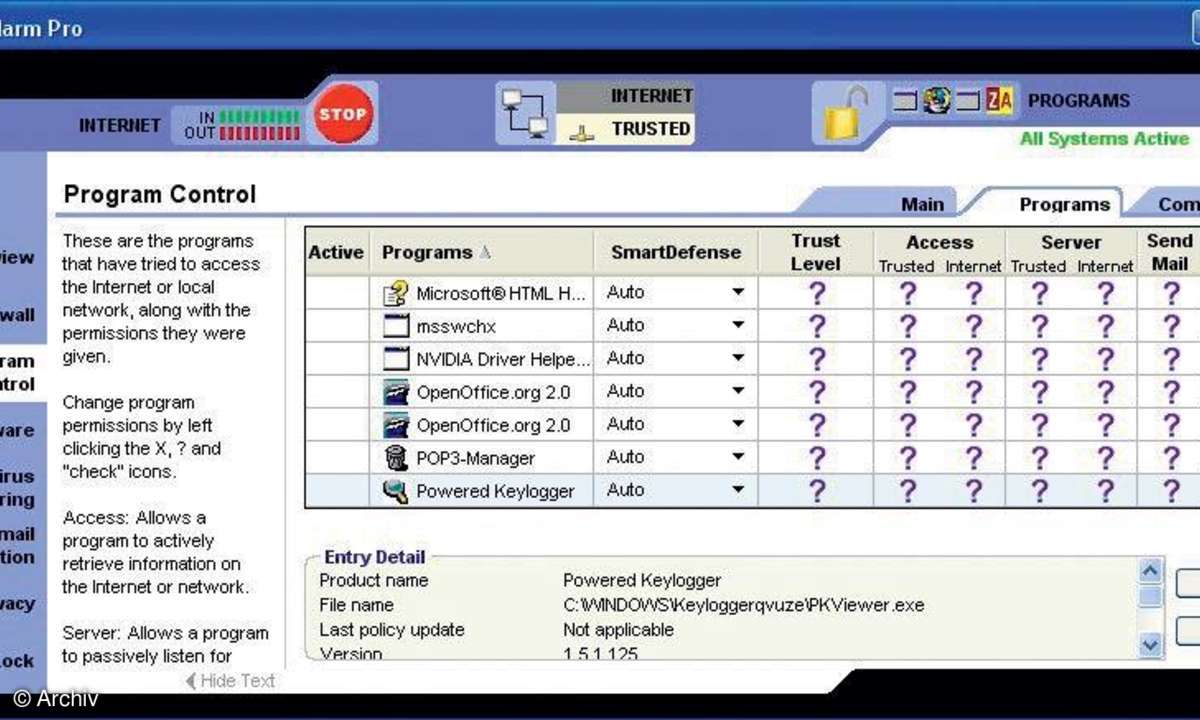
Task: Open SmartDefense dropdown for second OpenOffice.org 2.0
Action: point(738,424)
